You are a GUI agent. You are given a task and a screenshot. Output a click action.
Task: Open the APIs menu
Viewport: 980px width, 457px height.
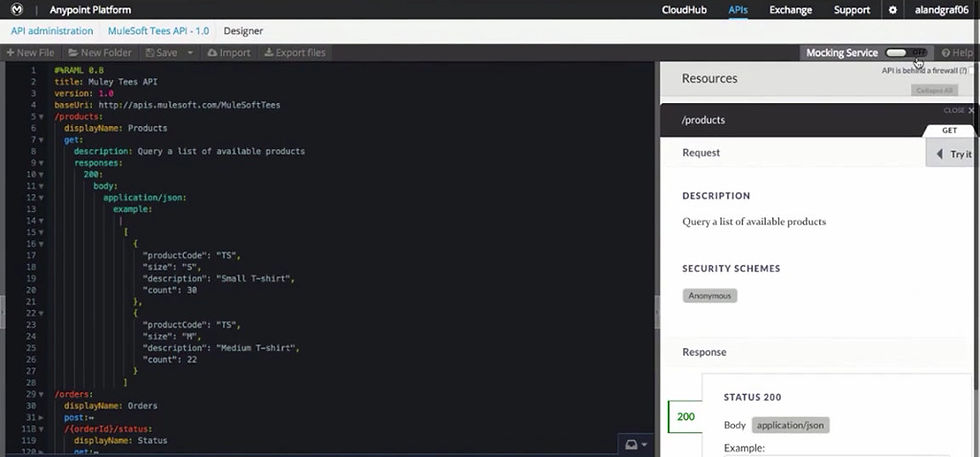click(738, 10)
